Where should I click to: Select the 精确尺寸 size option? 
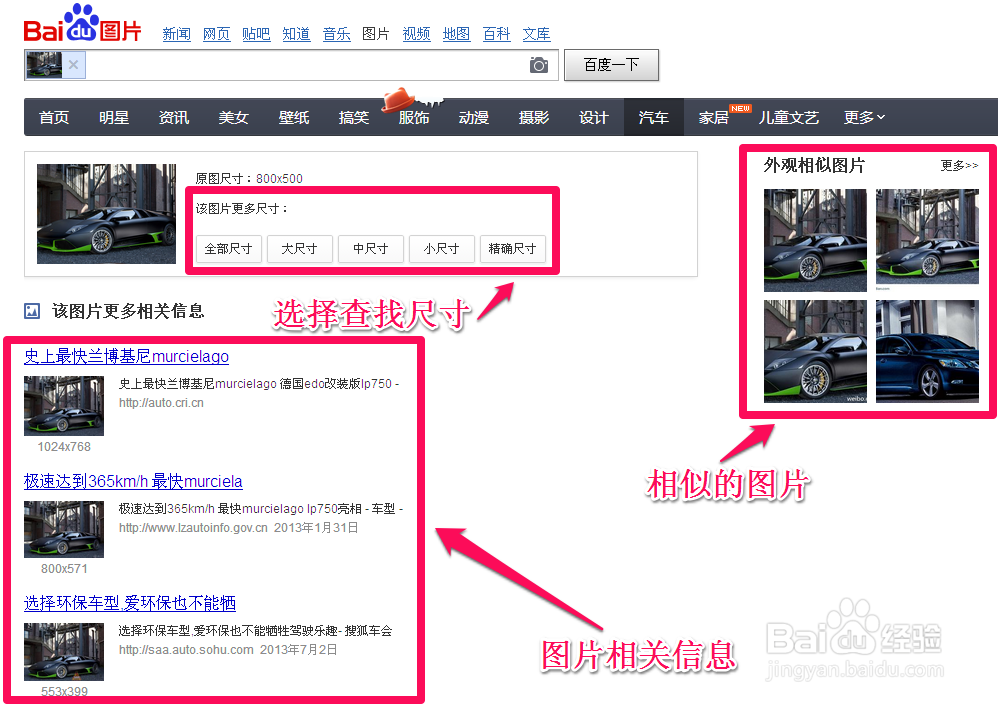(x=512, y=249)
